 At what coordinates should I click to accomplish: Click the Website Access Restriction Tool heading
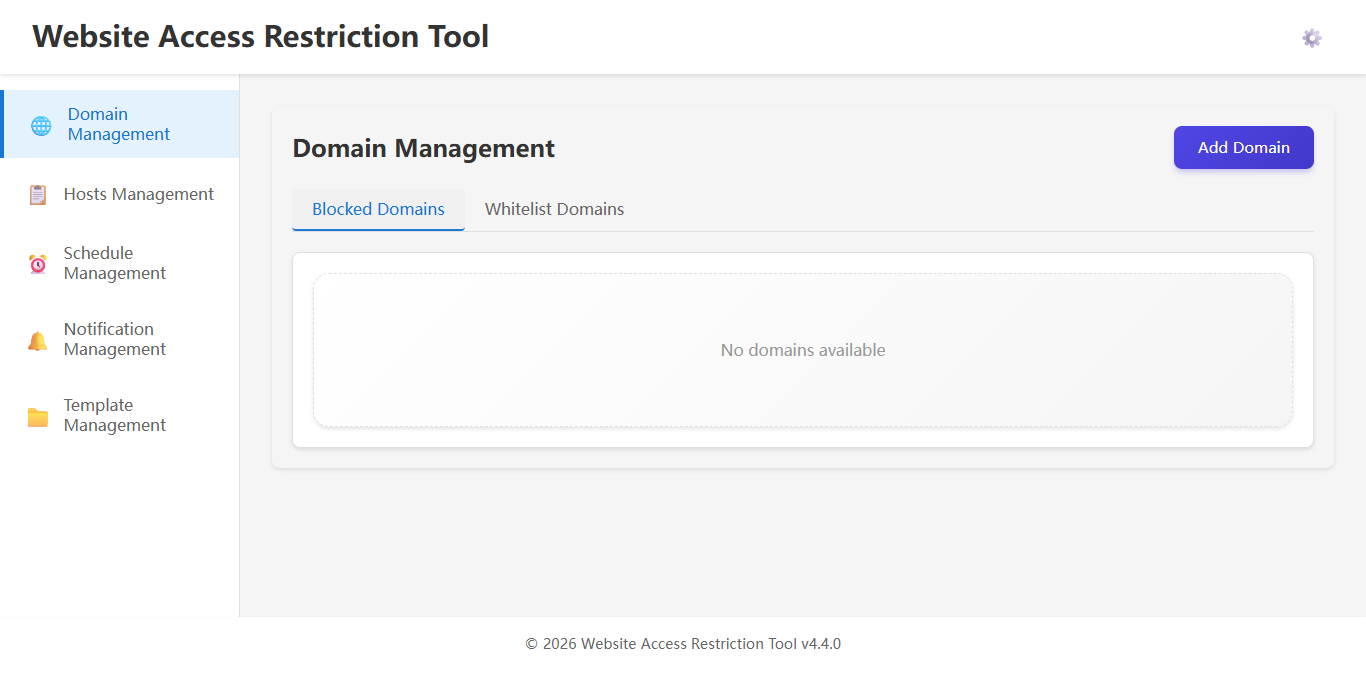tap(260, 36)
